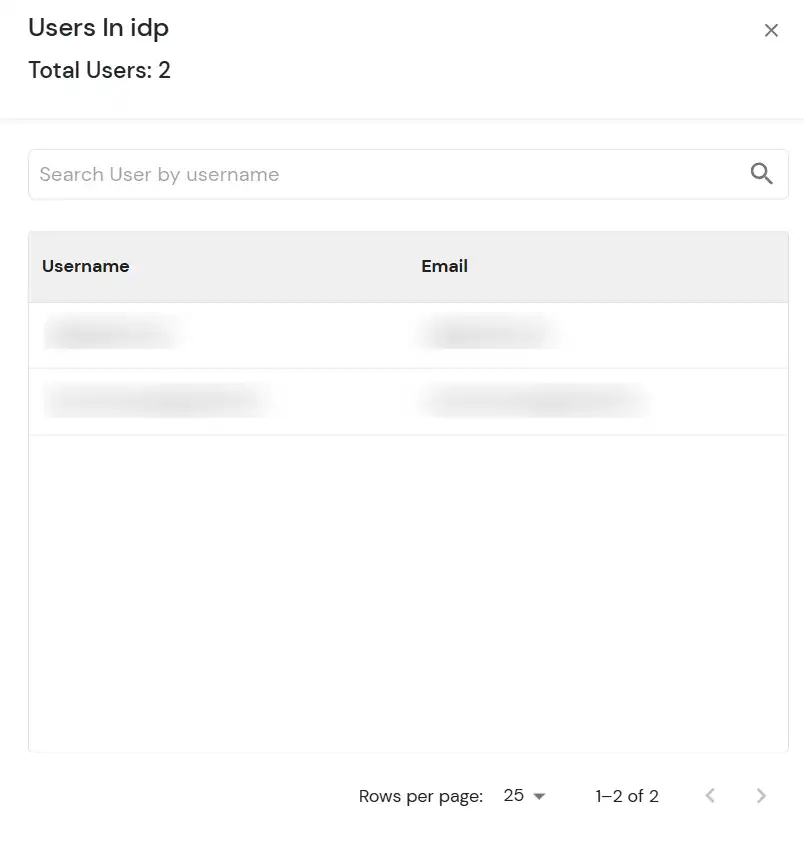Screen dimensions: 804x853
Task: Select the next page arrow icon
Action: coord(761,796)
